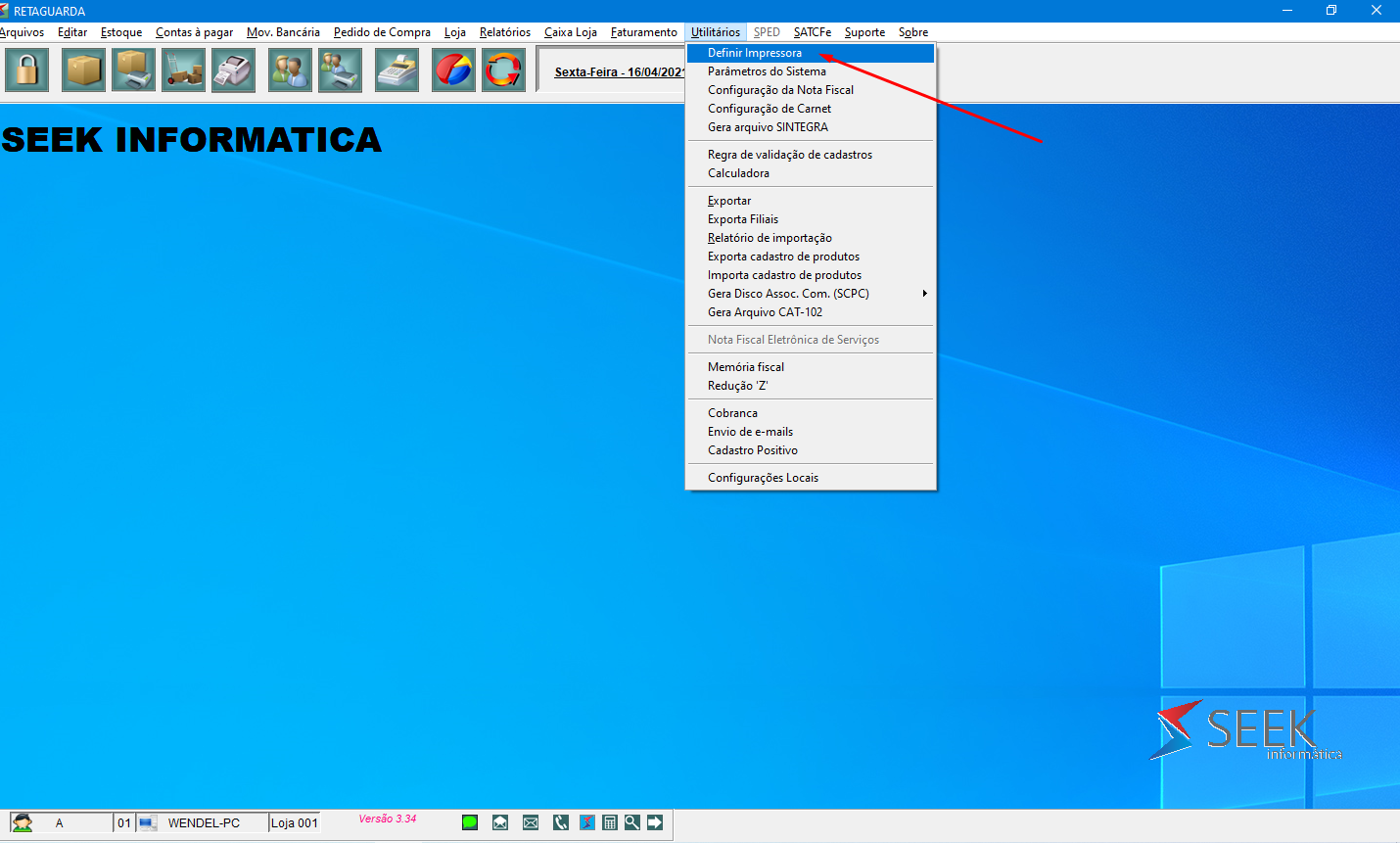
Task: Click the user avatar icon in status bar
Action: pyautogui.click(x=23, y=822)
